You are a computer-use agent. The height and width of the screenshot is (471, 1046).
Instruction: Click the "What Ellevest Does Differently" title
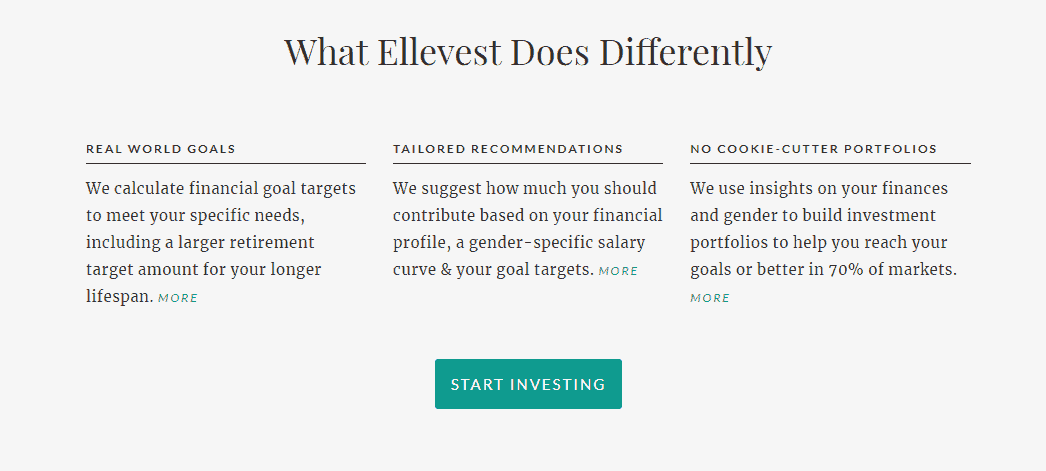[x=527, y=52]
